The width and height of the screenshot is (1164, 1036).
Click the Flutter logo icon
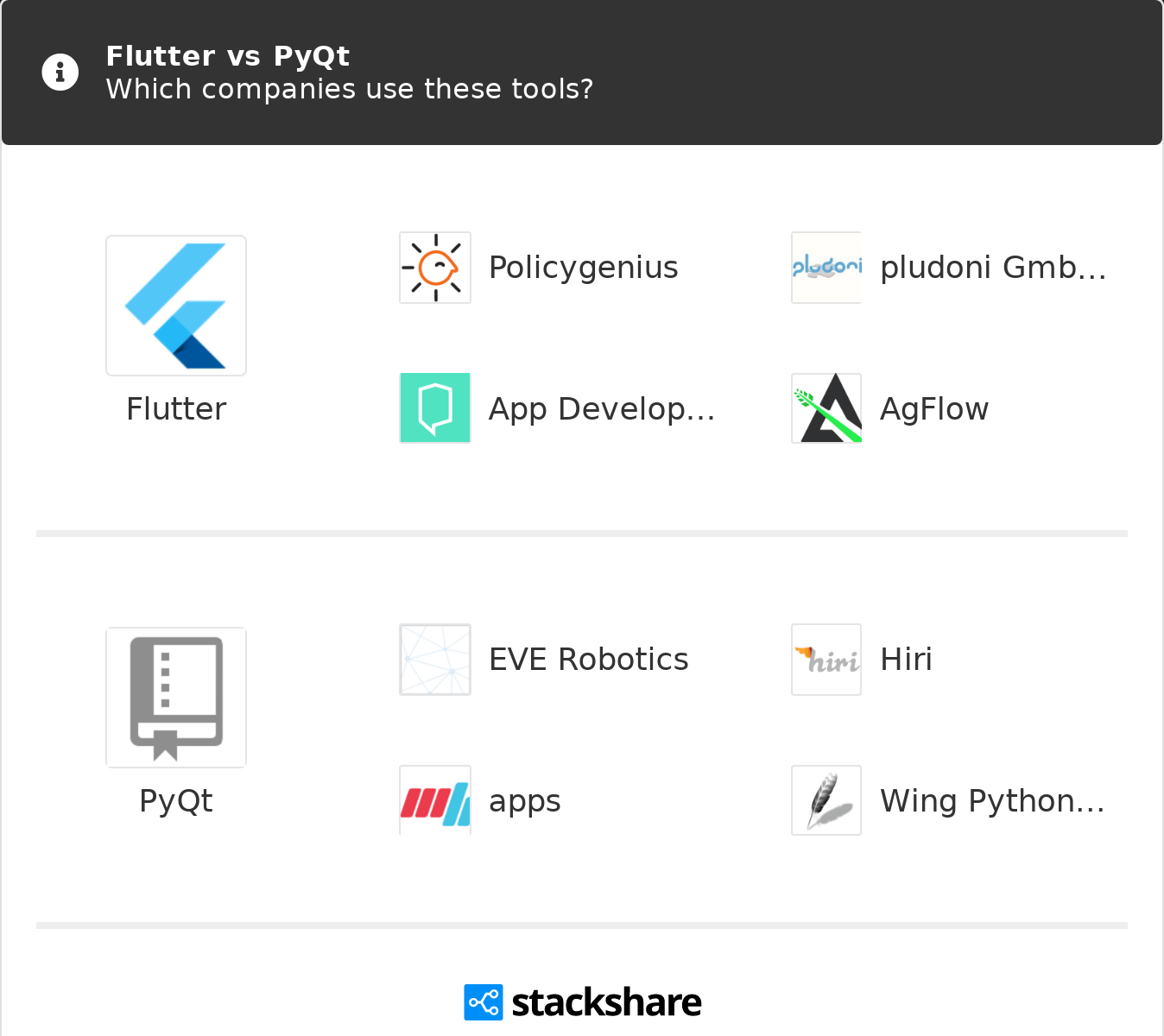(176, 306)
